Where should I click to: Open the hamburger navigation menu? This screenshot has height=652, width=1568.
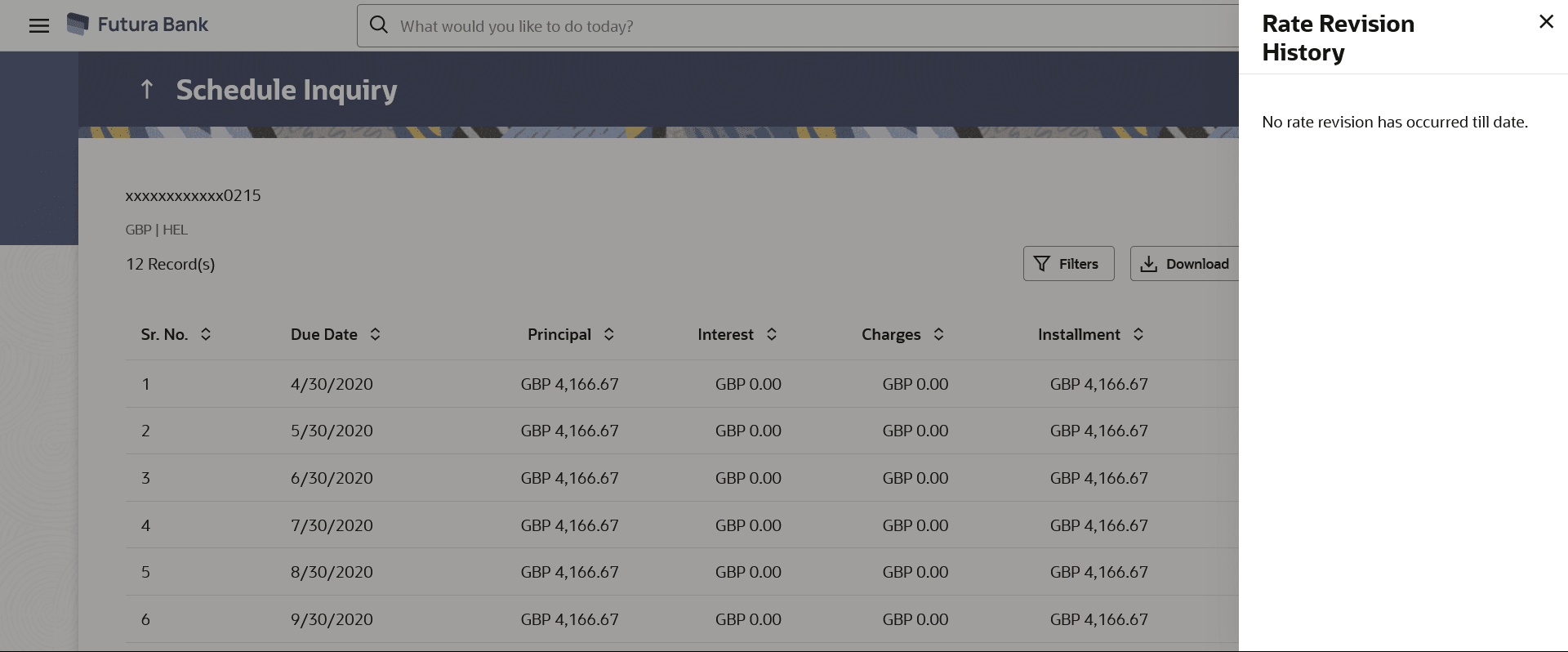click(38, 25)
